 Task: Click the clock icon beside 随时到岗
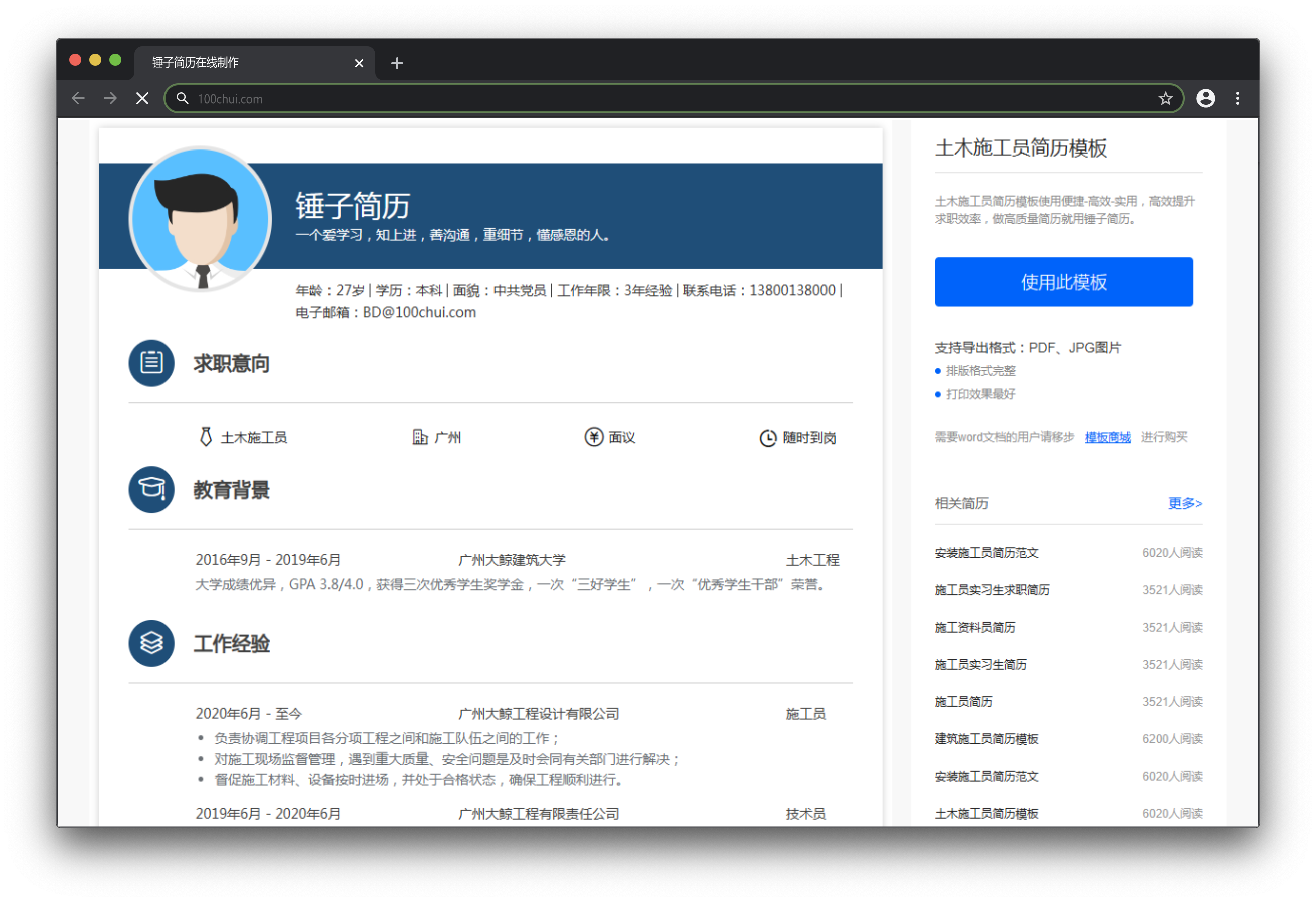click(768, 438)
